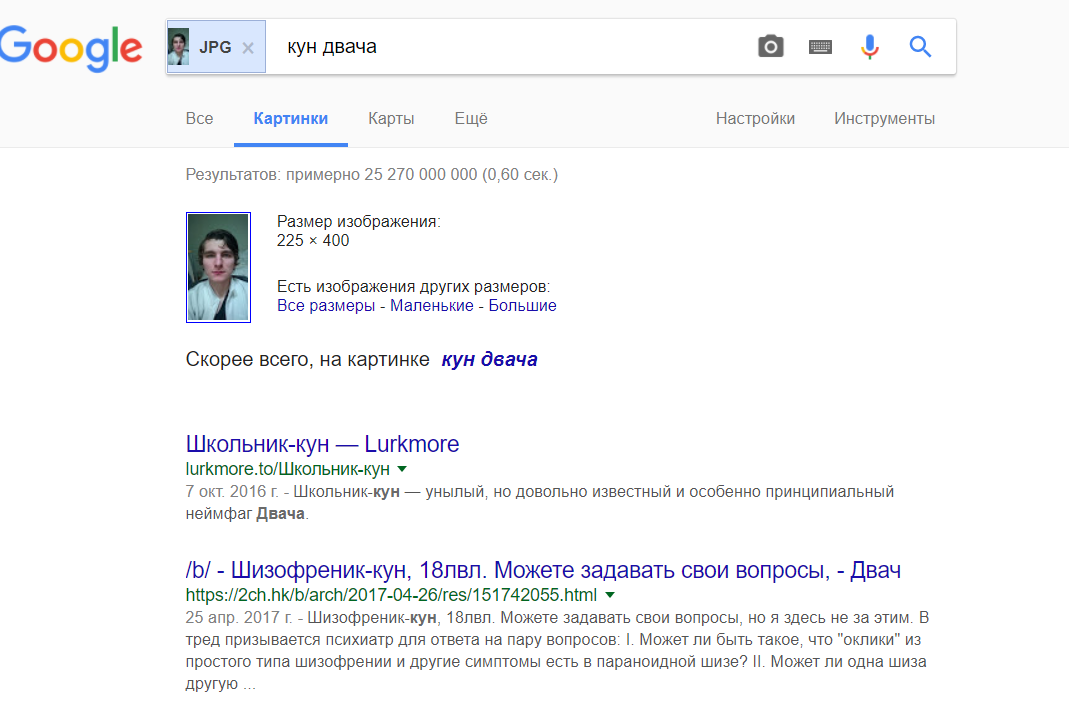Open 'Маленькие' sizes link
1069x718 pixels.
(432, 305)
